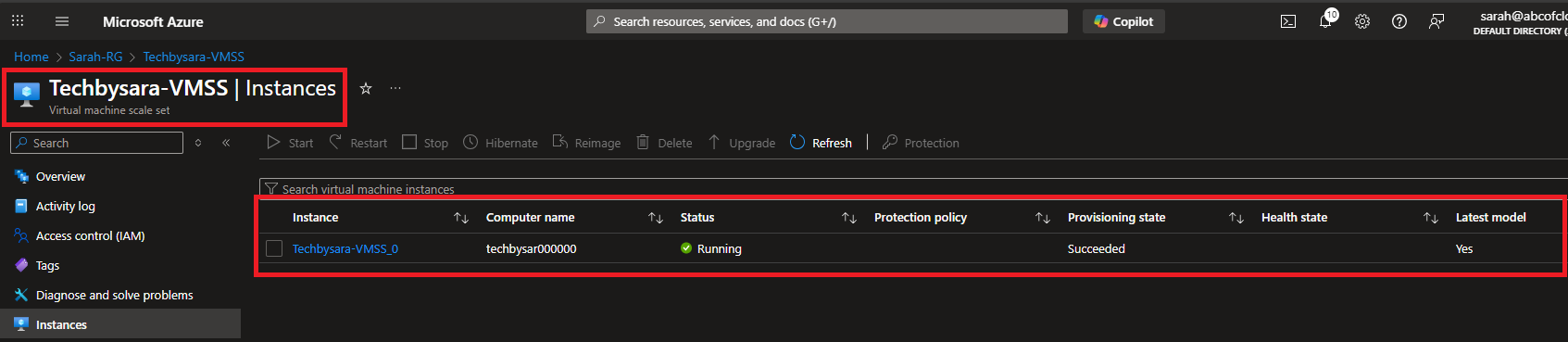The image size is (1568, 342).
Task: Open the sarah@abcofclo account menu
Action: (x=1520, y=22)
